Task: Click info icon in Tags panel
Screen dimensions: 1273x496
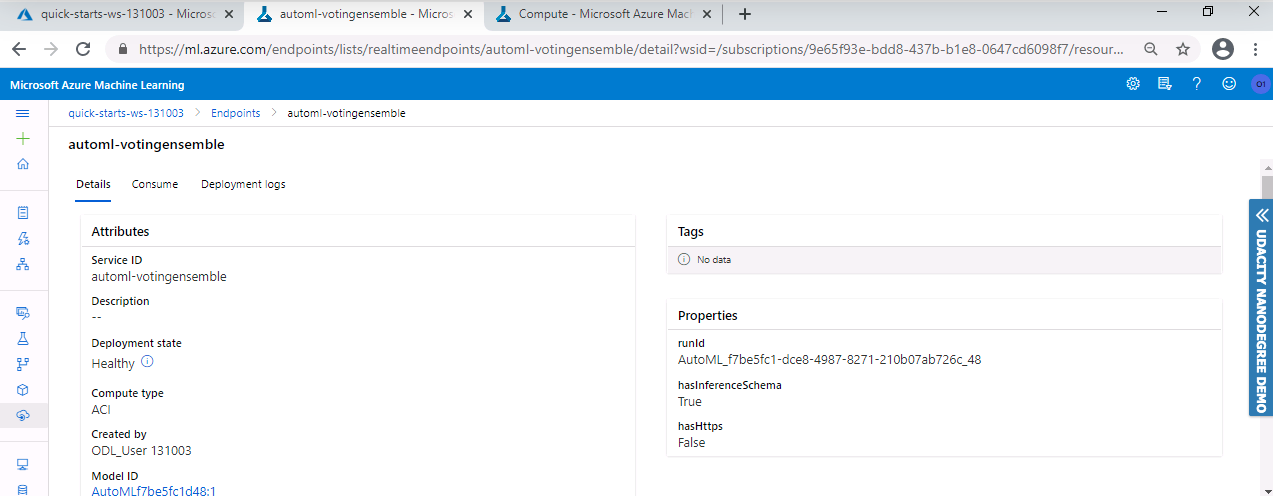Action: 684,259
